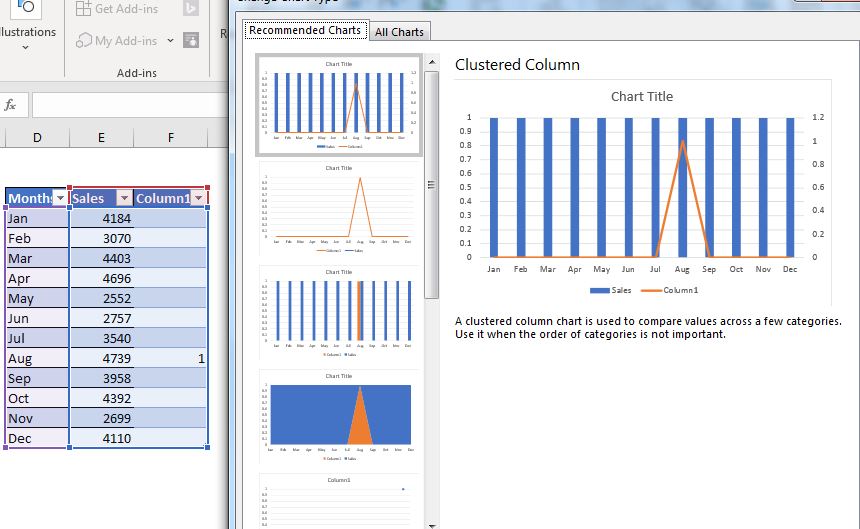Viewport: 860px width, 529px height.
Task: Click the Clustered Column heading text
Action: click(517, 65)
